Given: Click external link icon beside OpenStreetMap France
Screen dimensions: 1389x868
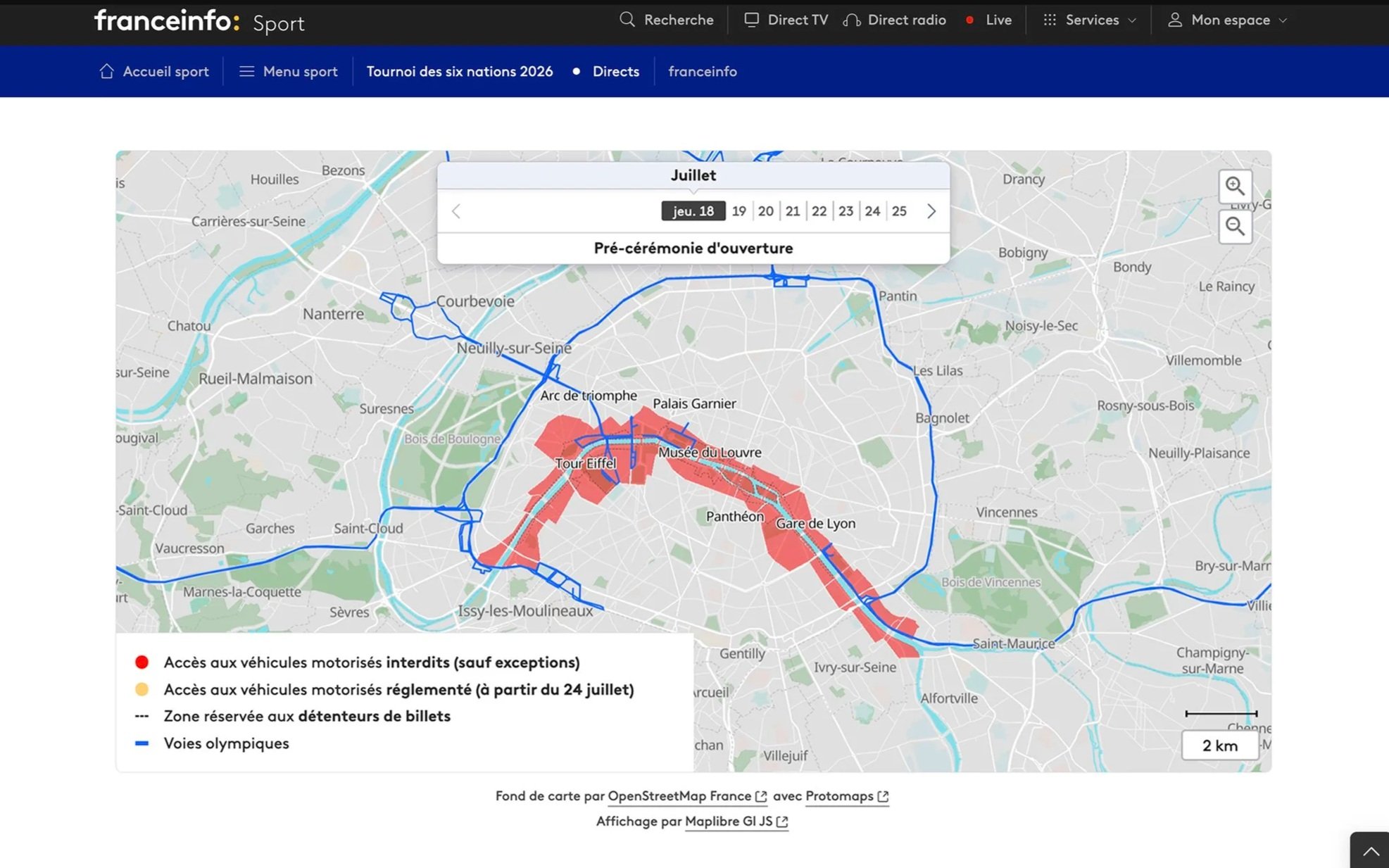Looking at the screenshot, I should (760, 796).
